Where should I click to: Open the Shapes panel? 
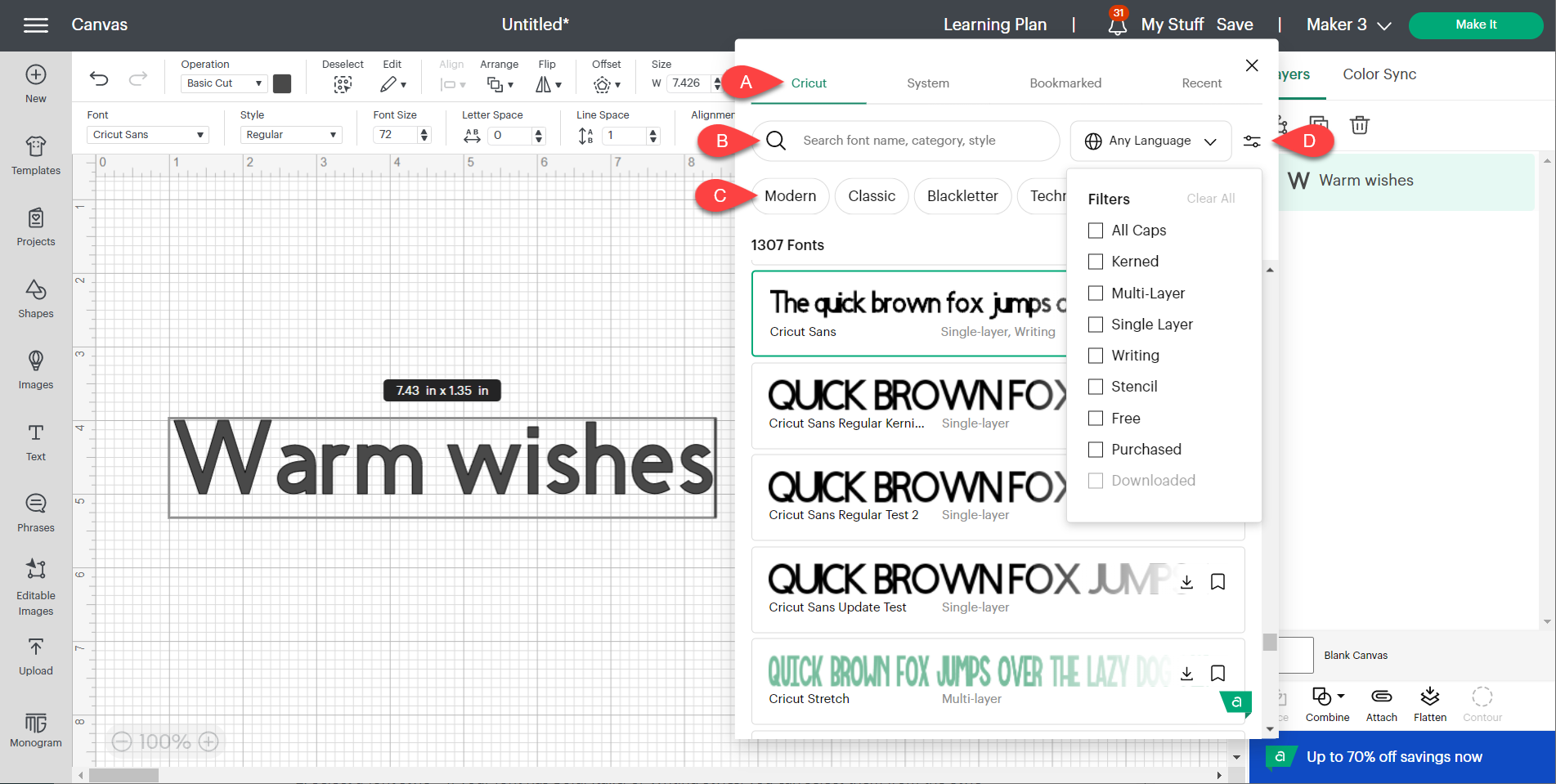pos(35,298)
